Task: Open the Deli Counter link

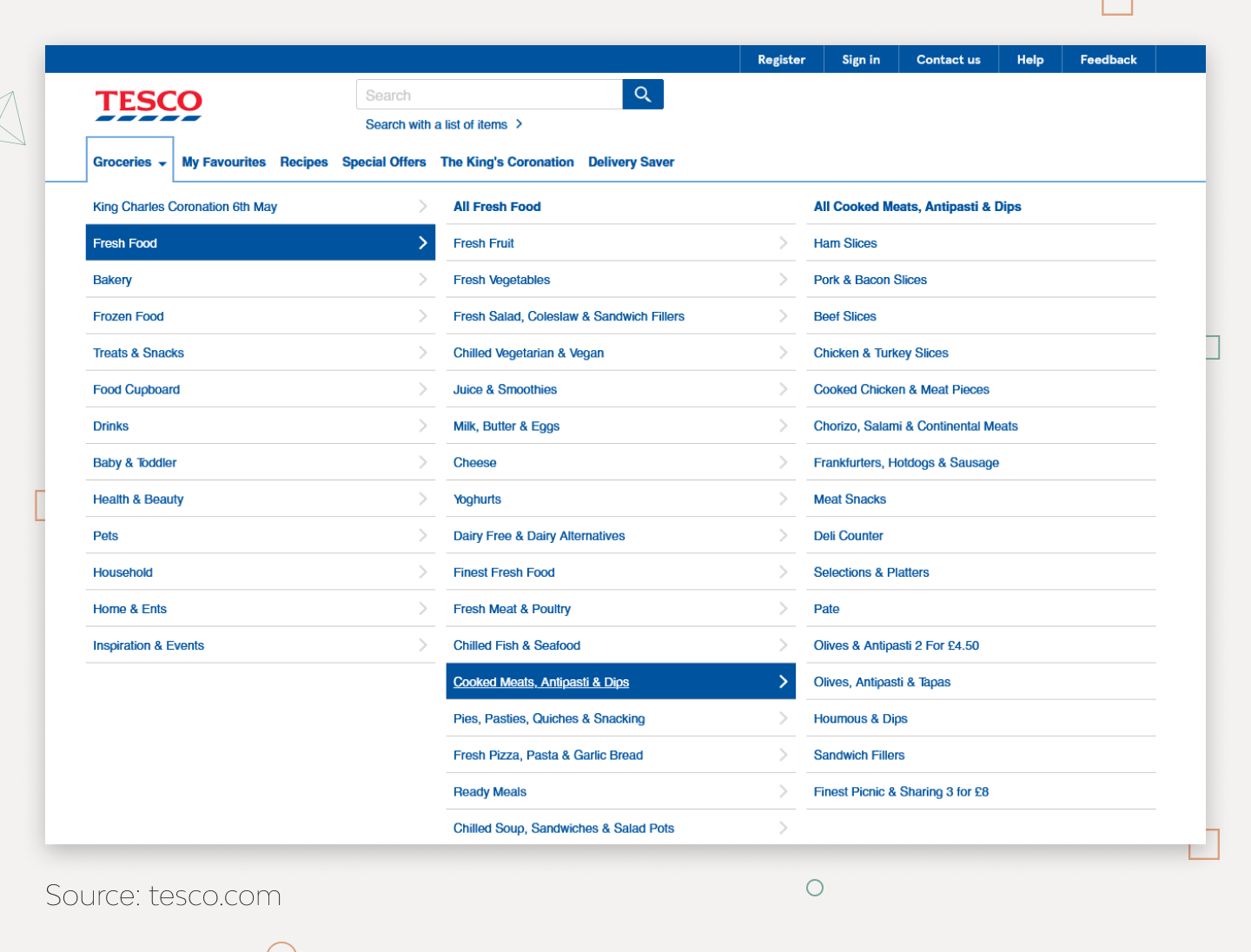Action: [849, 536]
